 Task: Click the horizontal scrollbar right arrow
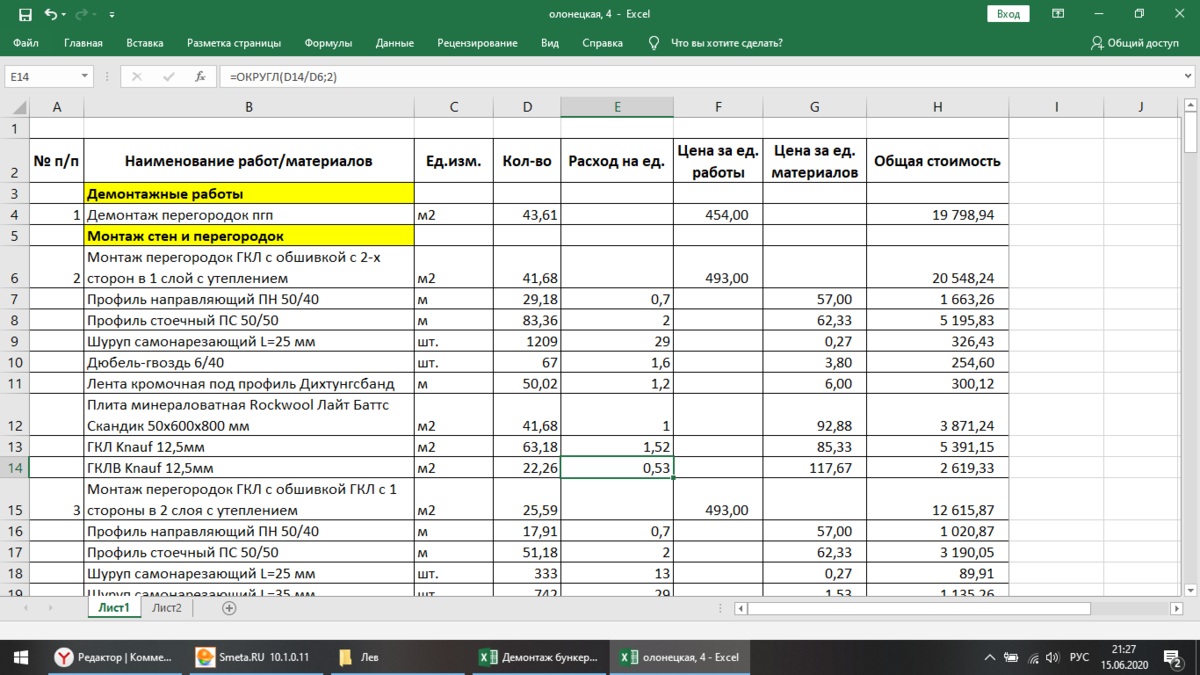click(1178, 608)
